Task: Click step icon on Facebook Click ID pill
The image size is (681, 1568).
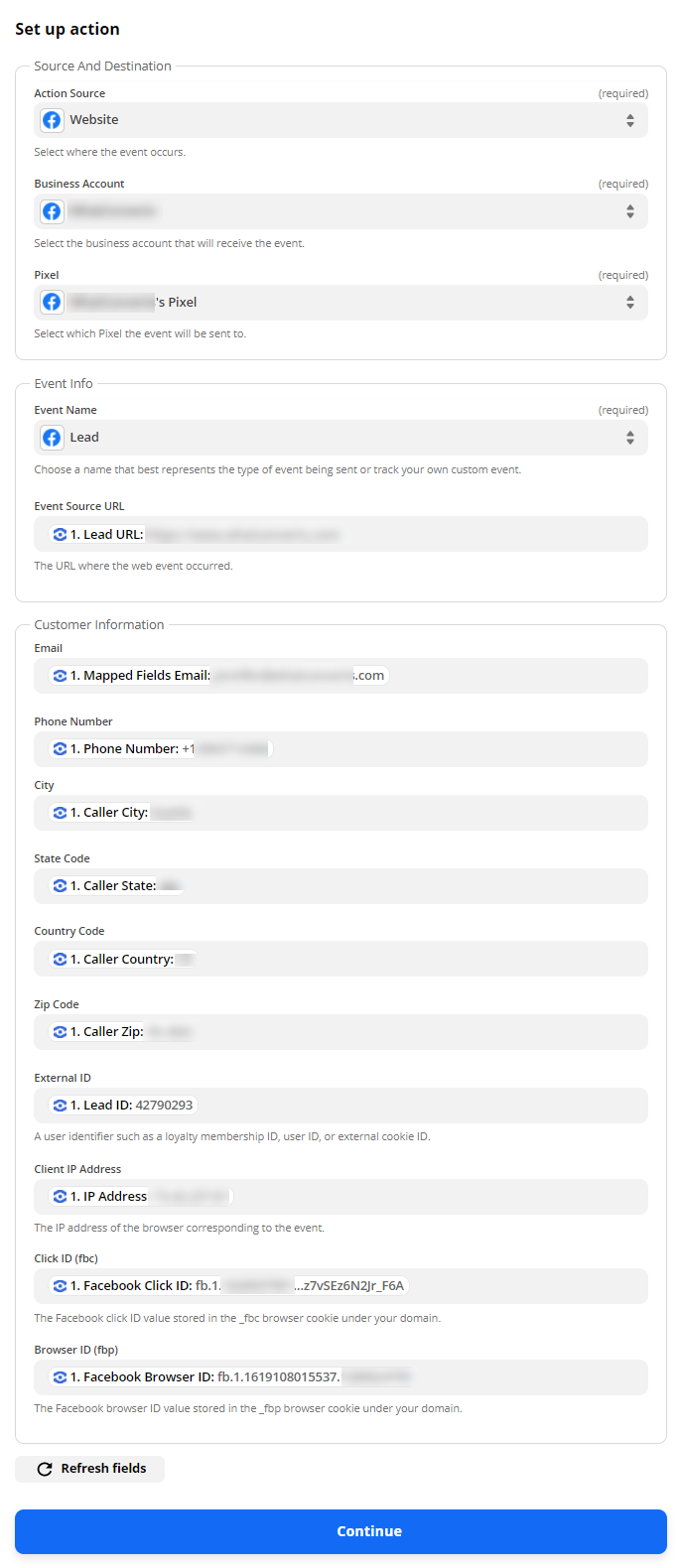Action: tap(60, 1286)
